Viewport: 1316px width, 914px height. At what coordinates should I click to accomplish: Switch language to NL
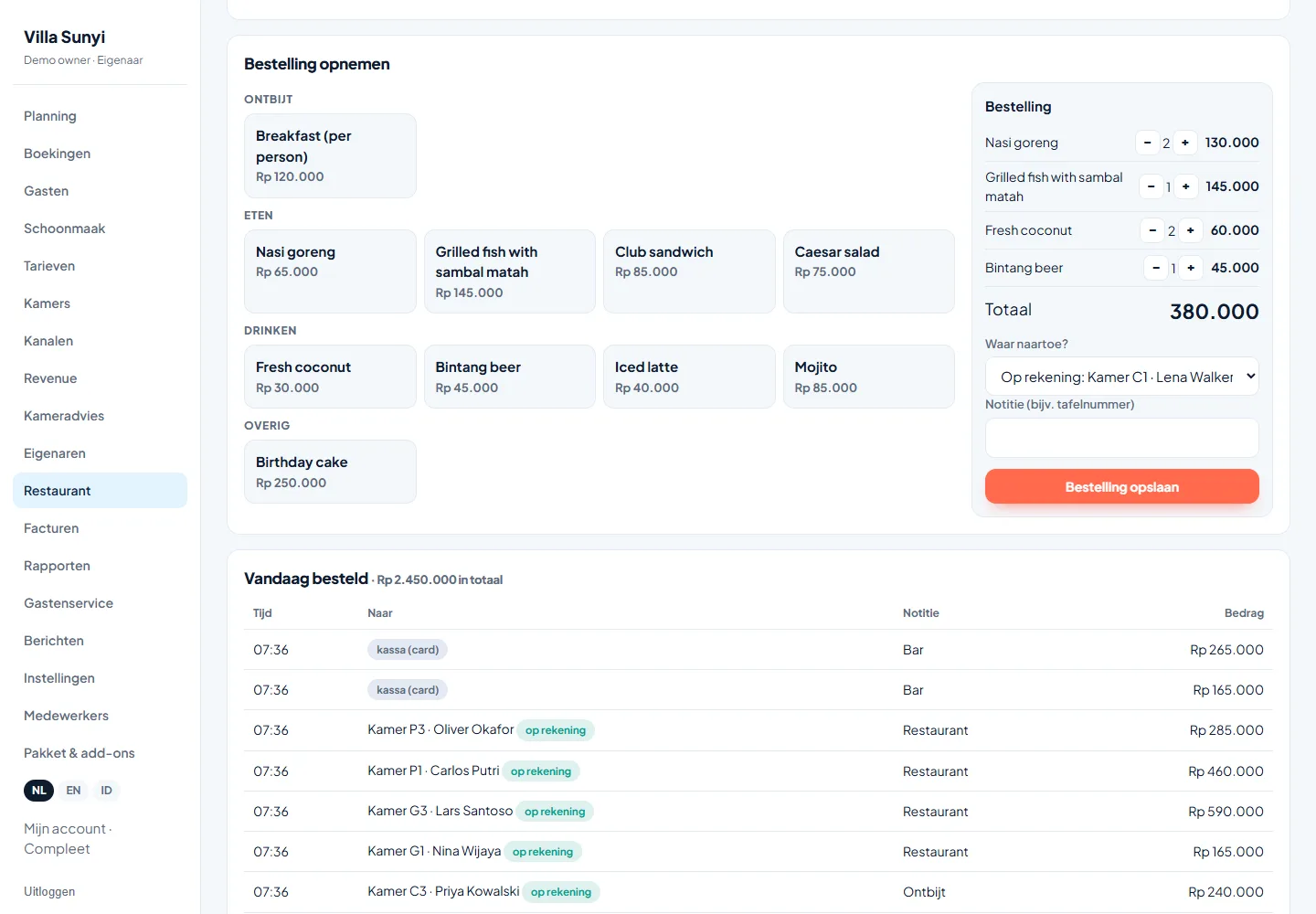(38, 791)
